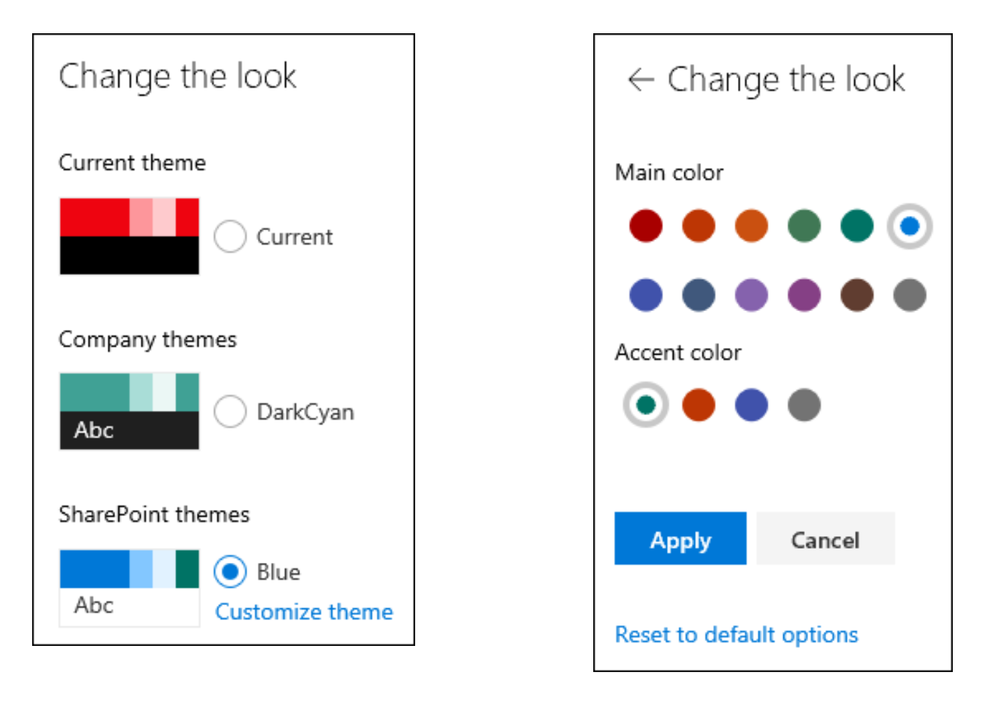Screen dimensions: 999x716
Task: Click Reset to default options link
Action: pos(736,634)
